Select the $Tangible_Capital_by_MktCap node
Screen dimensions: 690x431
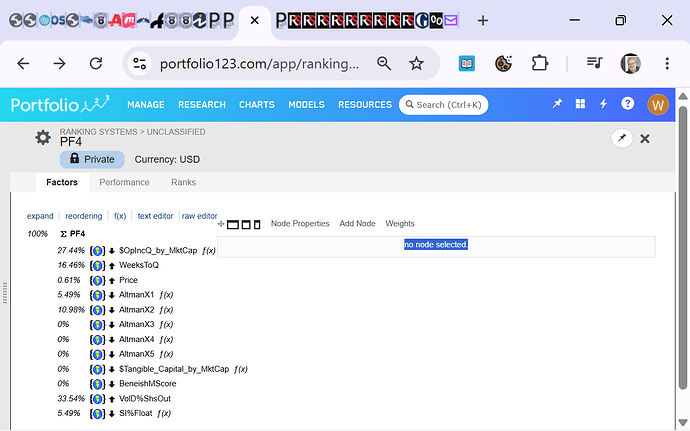(x=174, y=369)
